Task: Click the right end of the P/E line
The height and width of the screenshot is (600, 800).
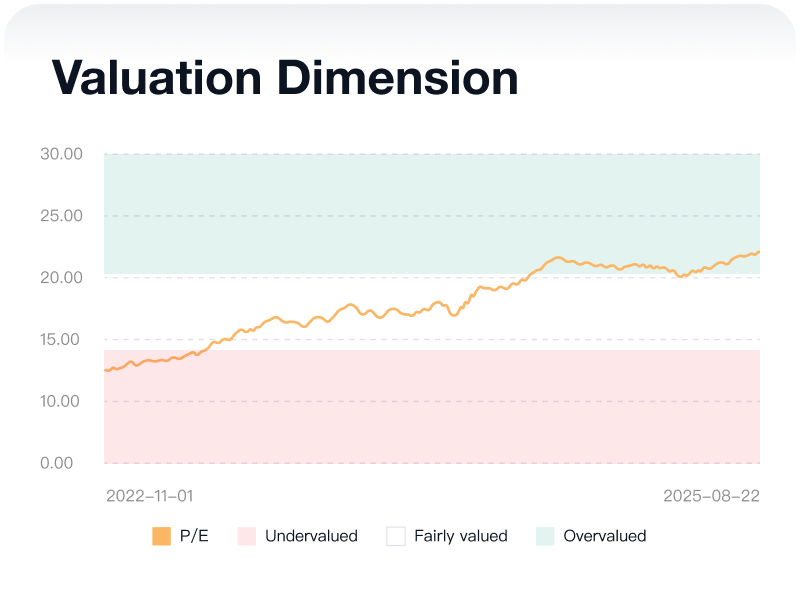Action: coord(758,252)
